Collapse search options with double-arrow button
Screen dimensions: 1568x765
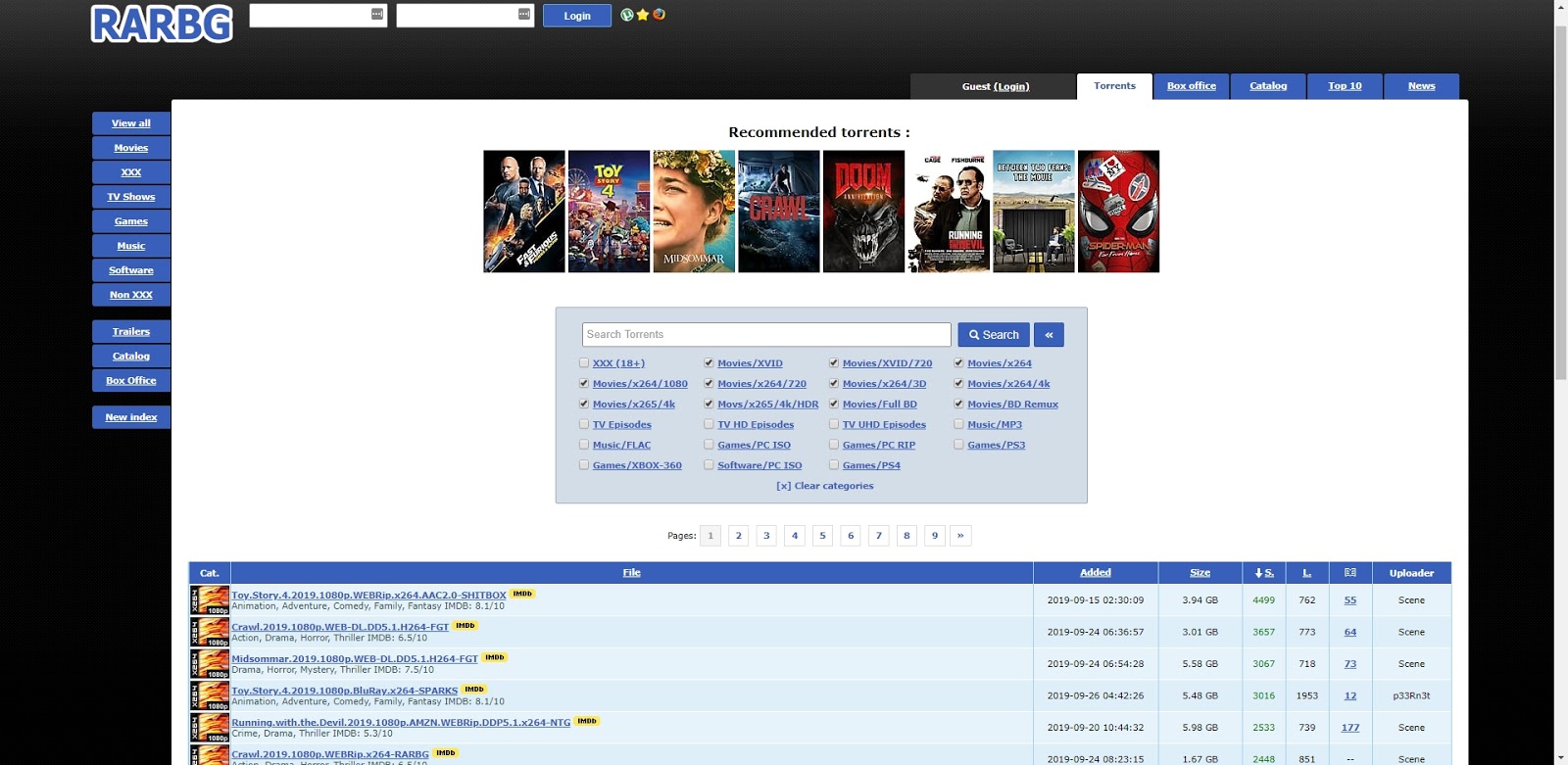1049,335
